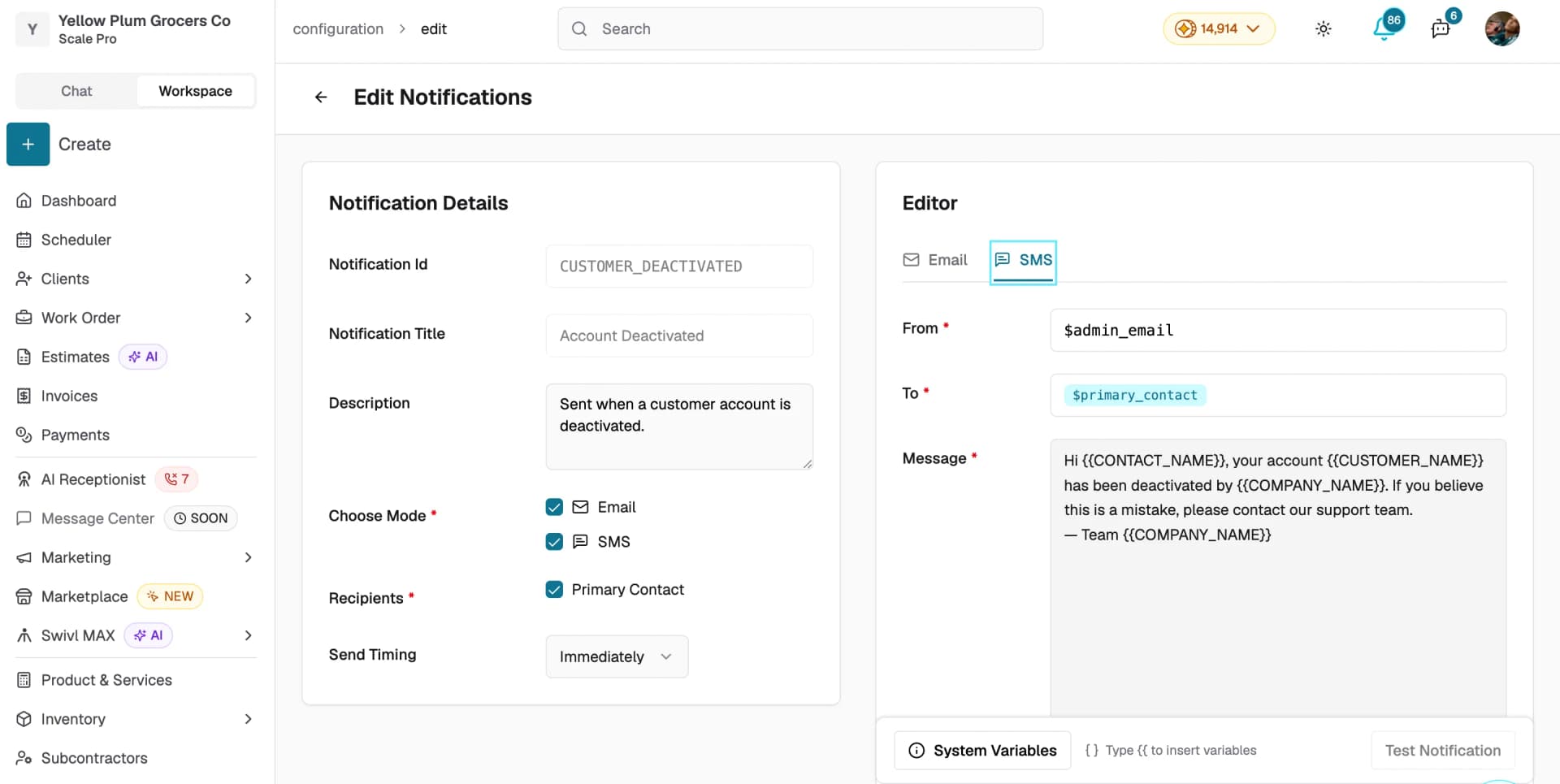Open Dashboard from the sidebar
The height and width of the screenshot is (784, 1560).
coord(78,201)
